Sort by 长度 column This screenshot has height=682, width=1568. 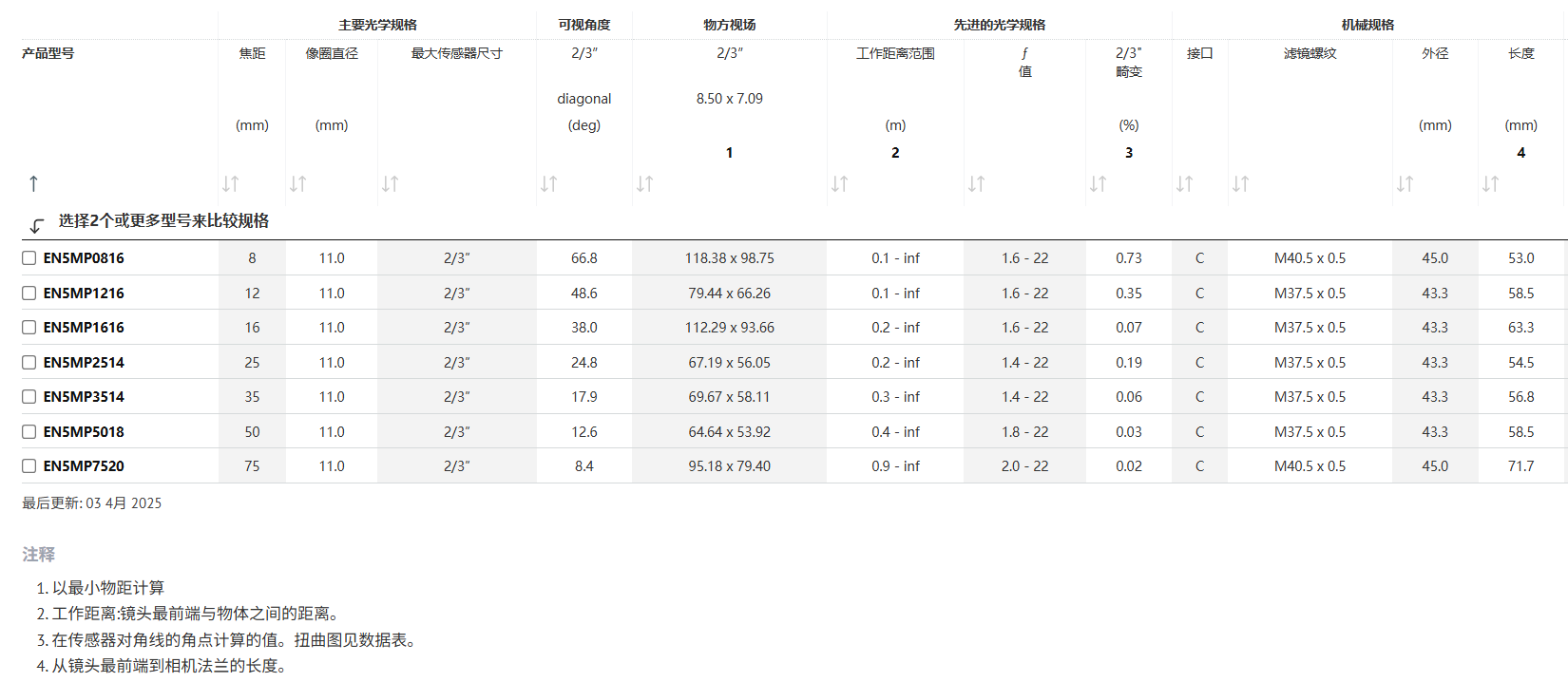pyautogui.click(x=1491, y=183)
